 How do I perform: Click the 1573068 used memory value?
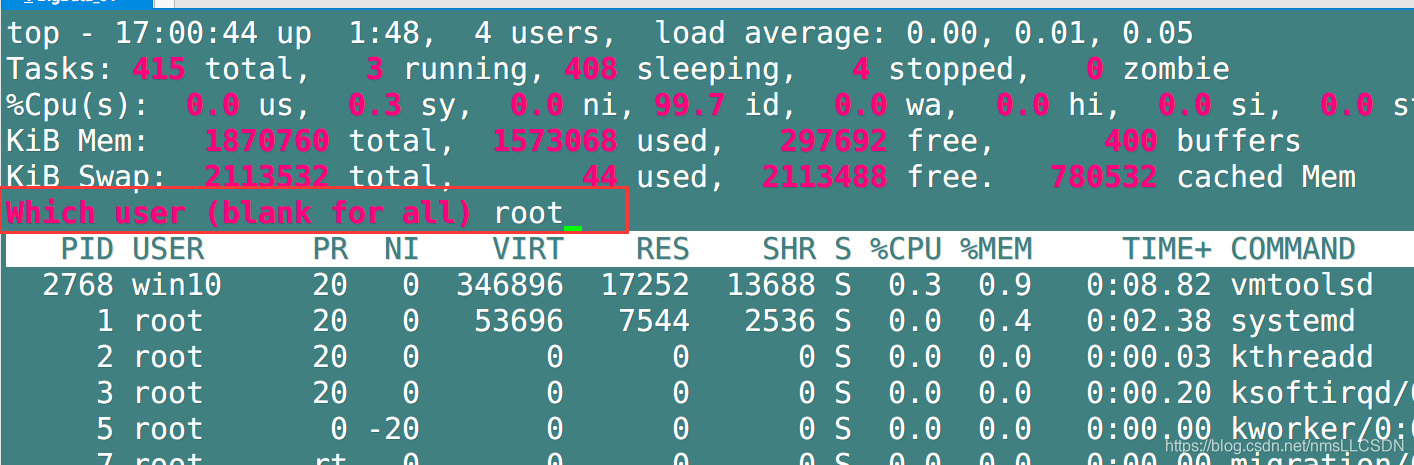555,141
